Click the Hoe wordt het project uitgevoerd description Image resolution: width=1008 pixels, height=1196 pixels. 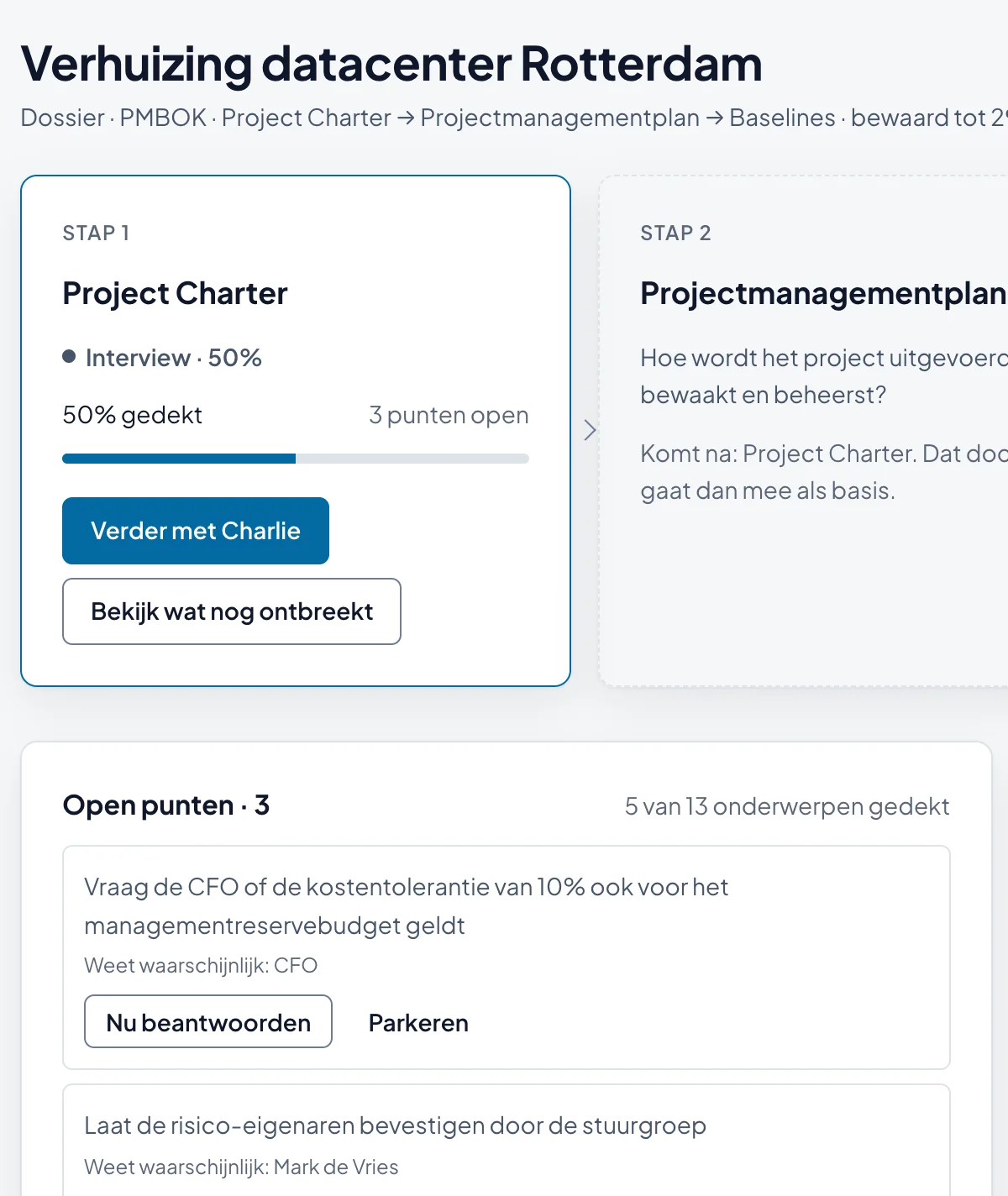coord(824,376)
